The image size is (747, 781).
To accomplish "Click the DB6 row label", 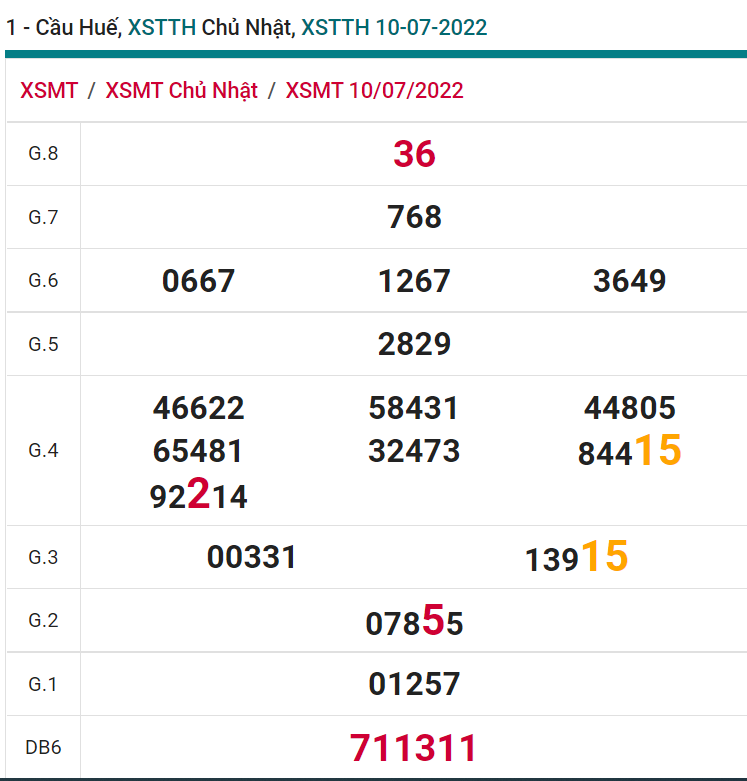I will 43,747.
